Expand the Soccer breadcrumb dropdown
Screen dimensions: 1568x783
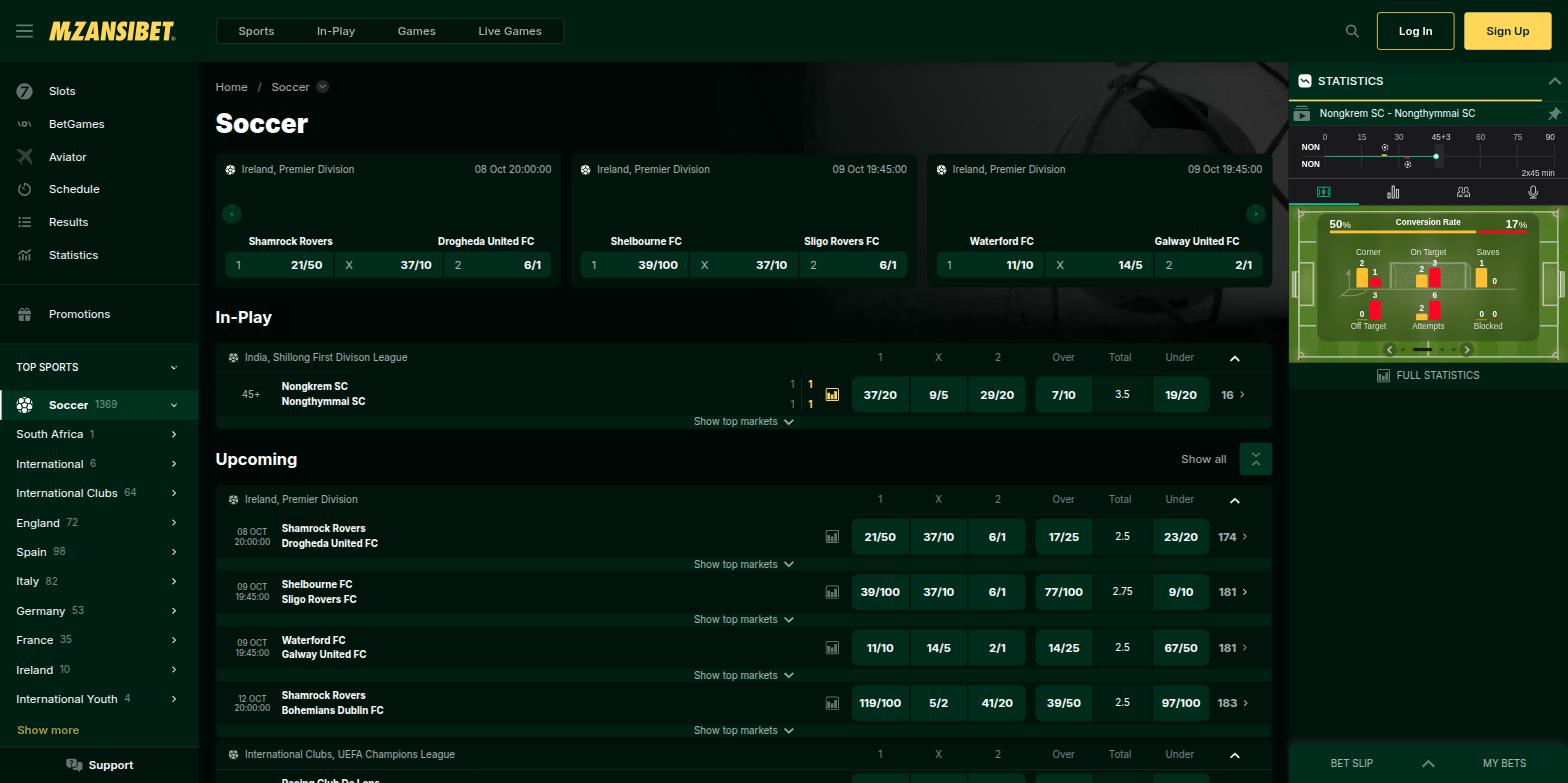coord(322,87)
